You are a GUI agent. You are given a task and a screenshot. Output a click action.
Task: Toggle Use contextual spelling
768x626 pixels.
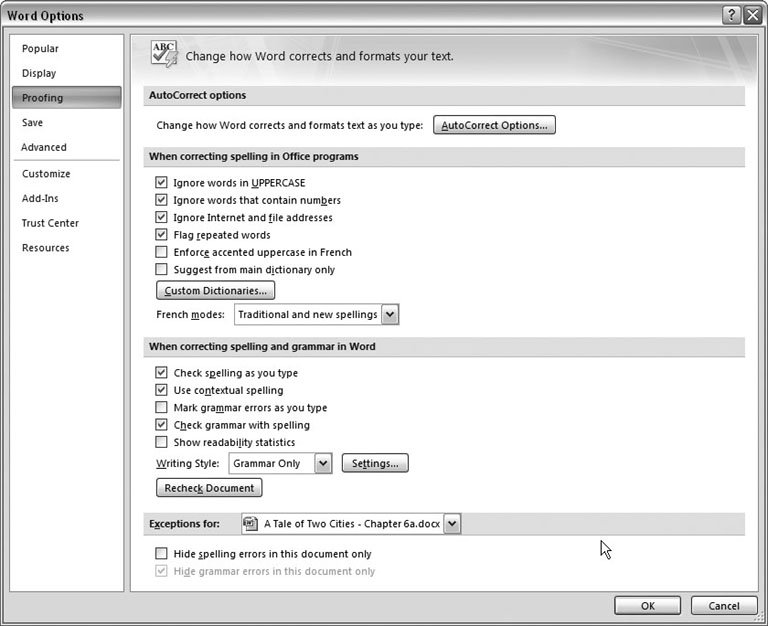point(161,390)
